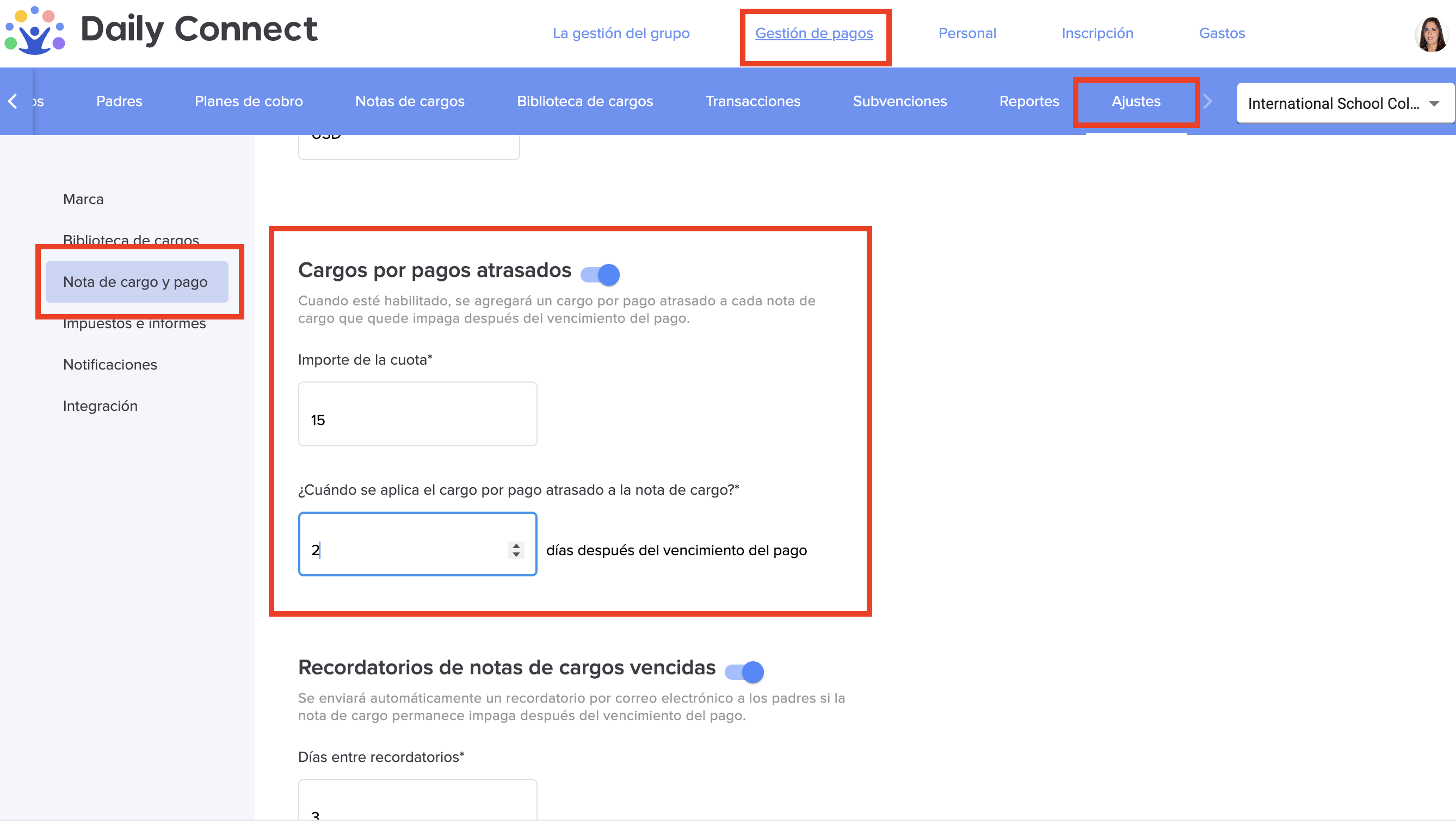The height and width of the screenshot is (836, 1456).
Task: Go to La gestión del grupo
Action: (x=621, y=33)
